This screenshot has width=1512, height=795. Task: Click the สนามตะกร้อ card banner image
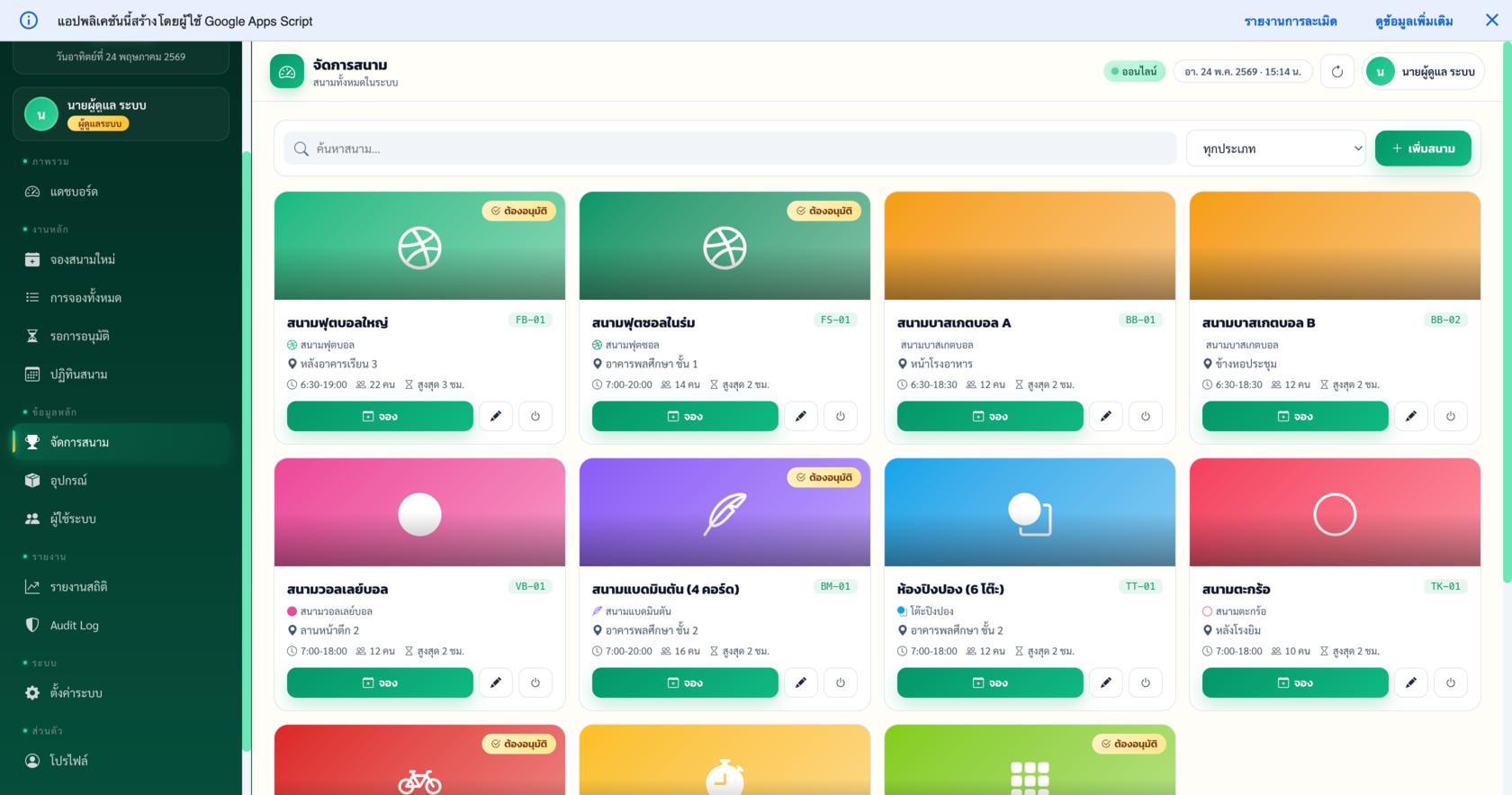click(x=1335, y=512)
